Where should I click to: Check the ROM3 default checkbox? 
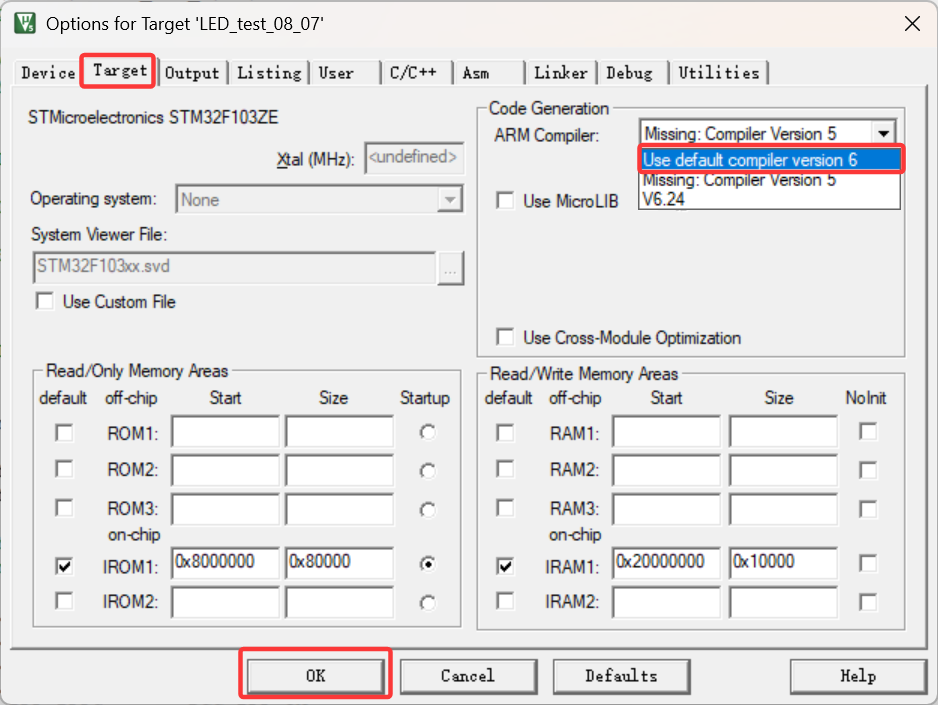click(64, 508)
